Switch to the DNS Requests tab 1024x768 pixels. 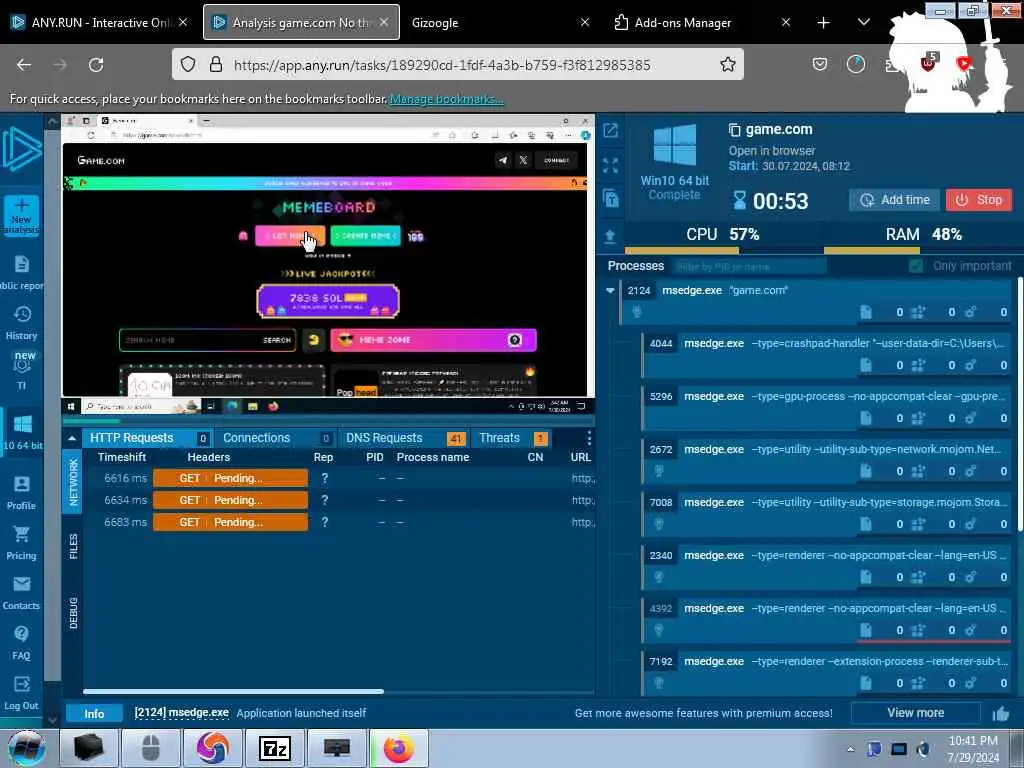coord(403,438)
